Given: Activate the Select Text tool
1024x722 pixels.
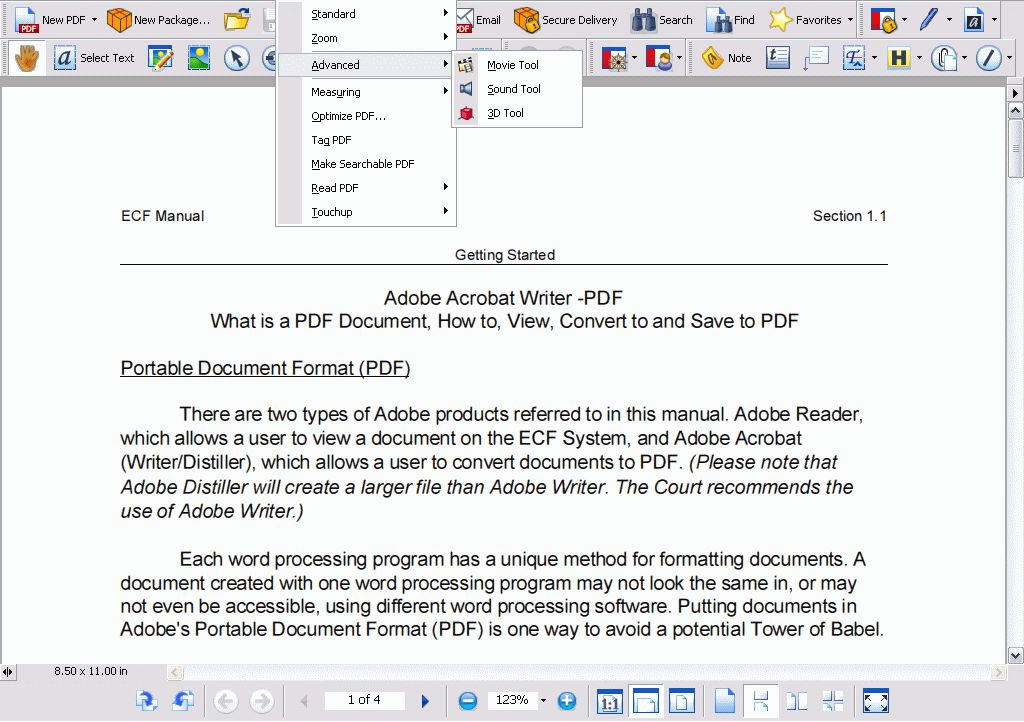Looking at the screenshot, I should (x=94, y=58).
